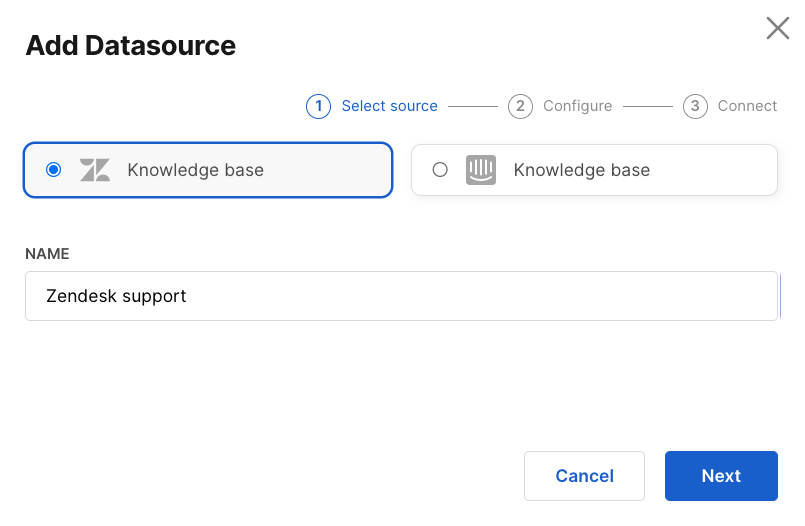The image size is (805, 526).
Task: Focus the Name field containing Zendesk support
Action: pos(401,296)
